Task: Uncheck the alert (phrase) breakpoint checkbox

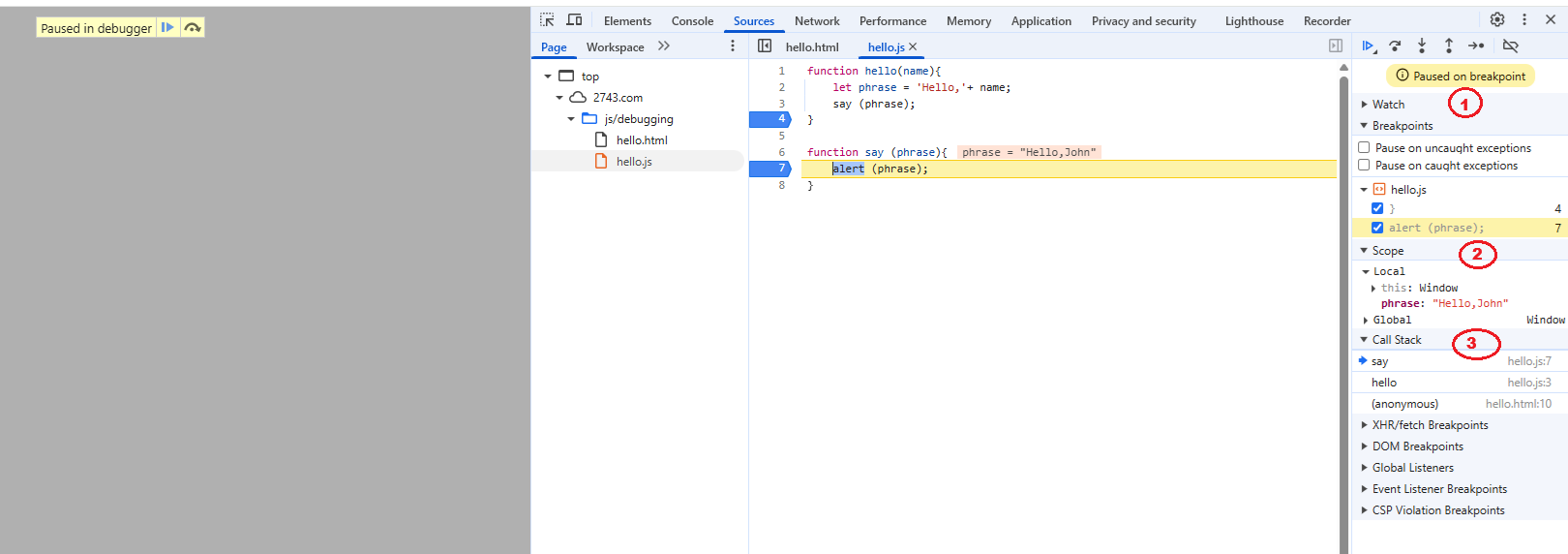Action: point(1377,228)
